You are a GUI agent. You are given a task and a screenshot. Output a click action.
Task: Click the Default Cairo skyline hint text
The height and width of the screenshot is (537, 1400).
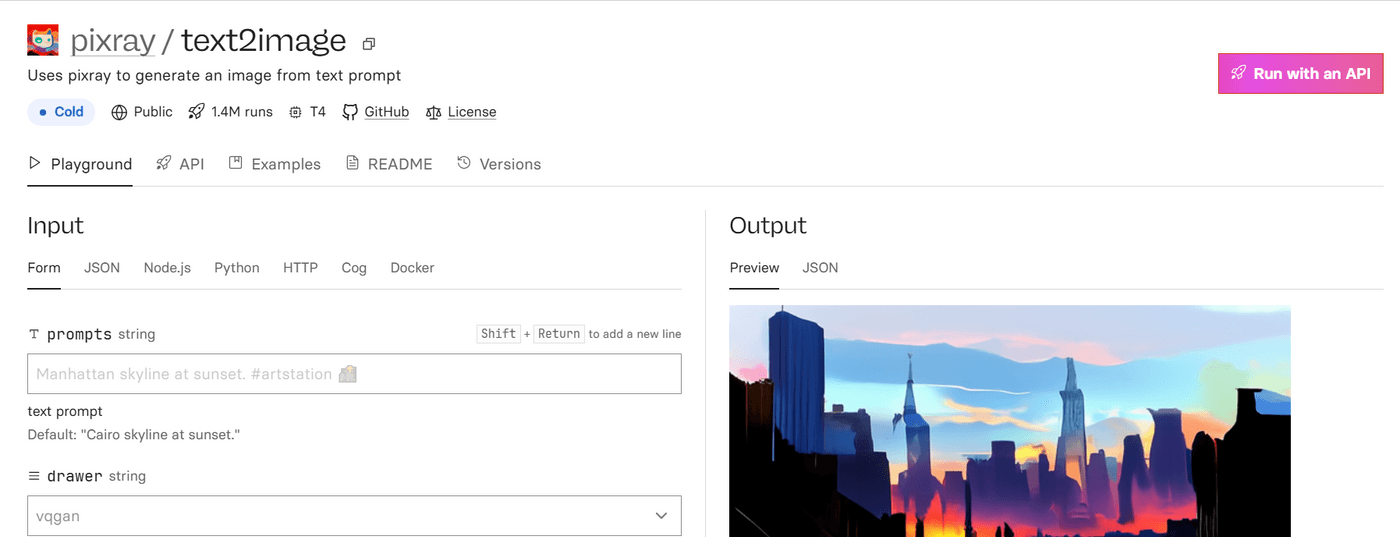(134, 435)
